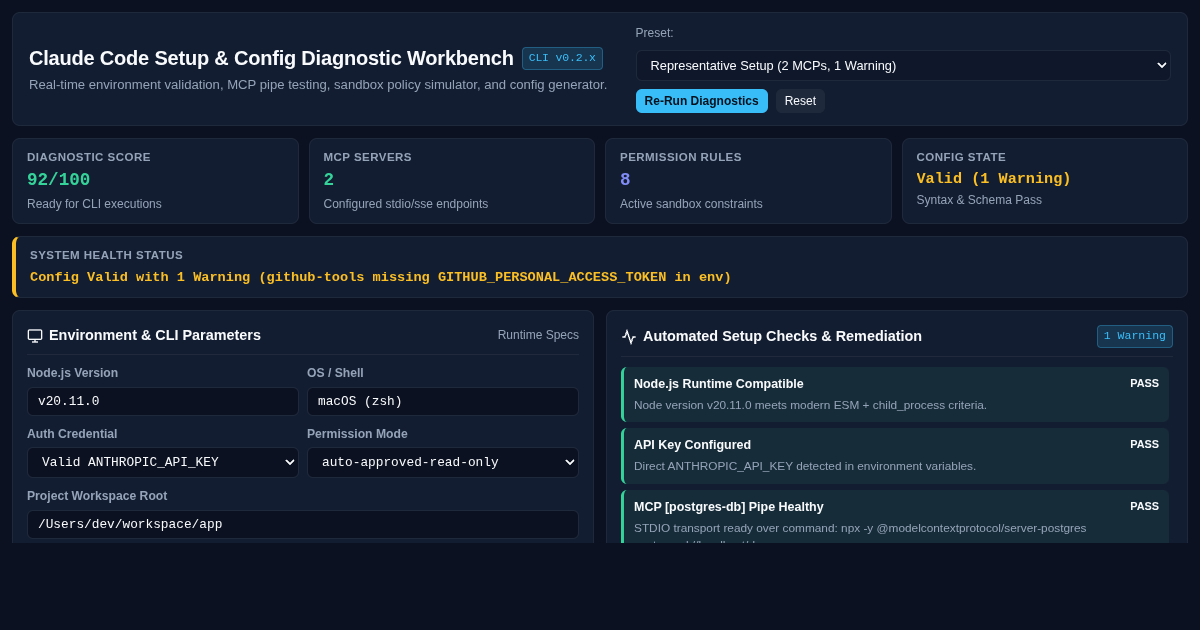This screenshot has width=1200, height=630.
Task: Click the API Key Configured check row
Action: (x=895, y=456)
